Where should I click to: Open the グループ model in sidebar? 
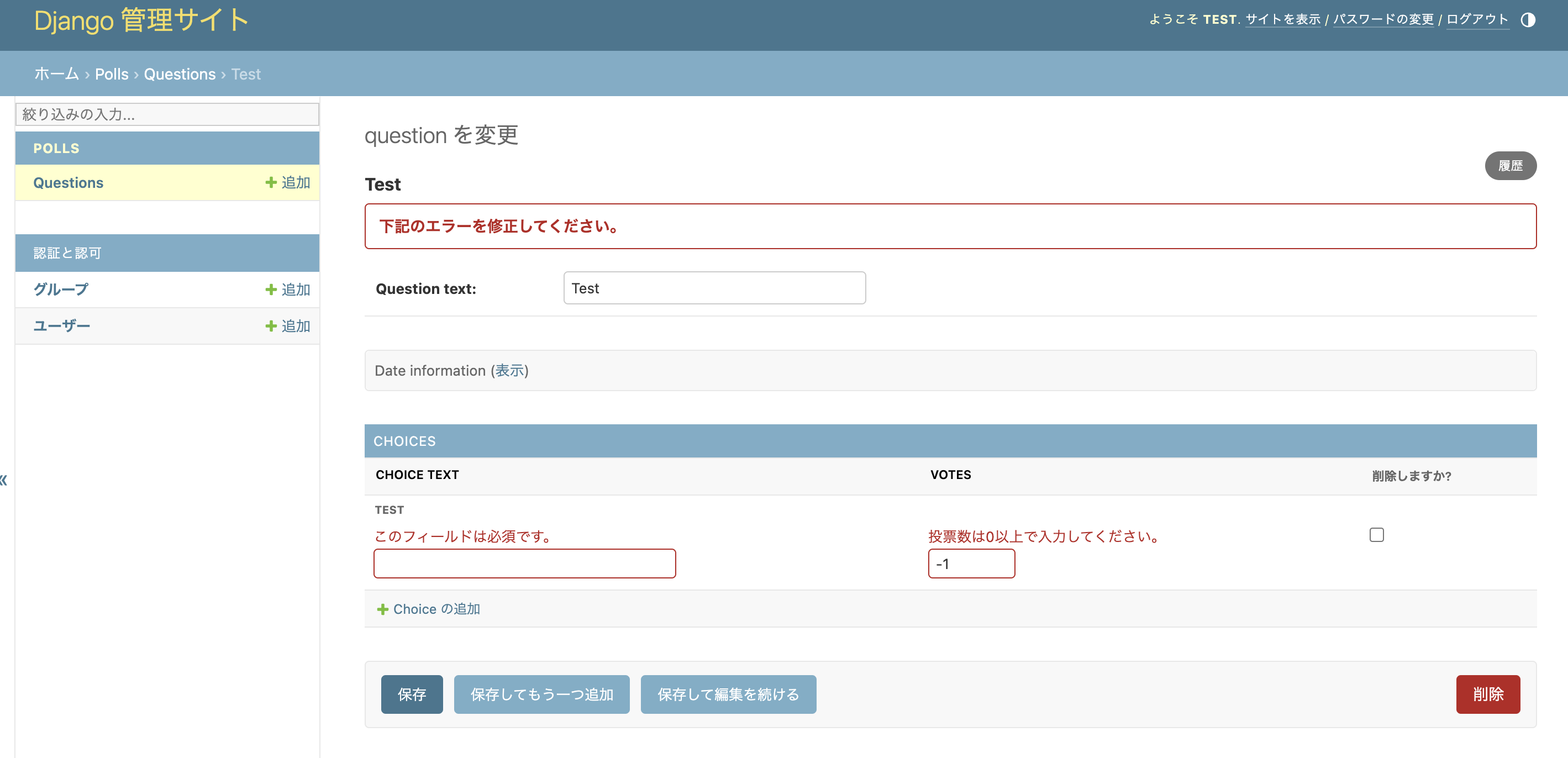[61, 290]
